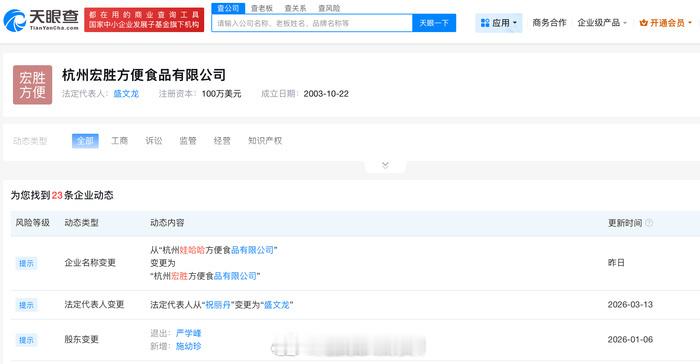The width and height of the screenshot is (700, 364).
Task: Filter dynamics by 诉讼
Action: (x=154, y=141)
